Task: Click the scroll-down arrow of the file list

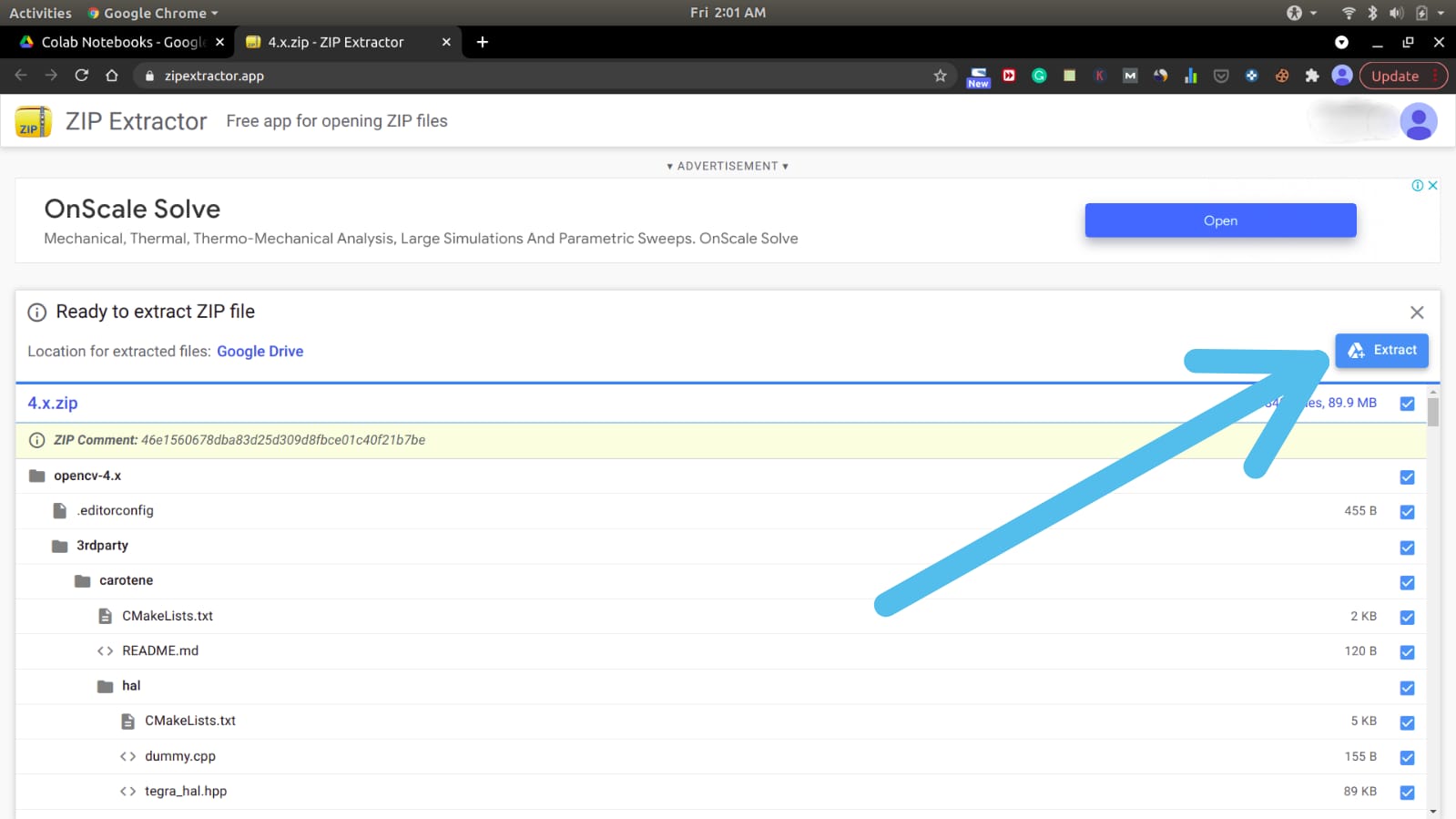Action: pyautogui.click(x=1433, y=812)
